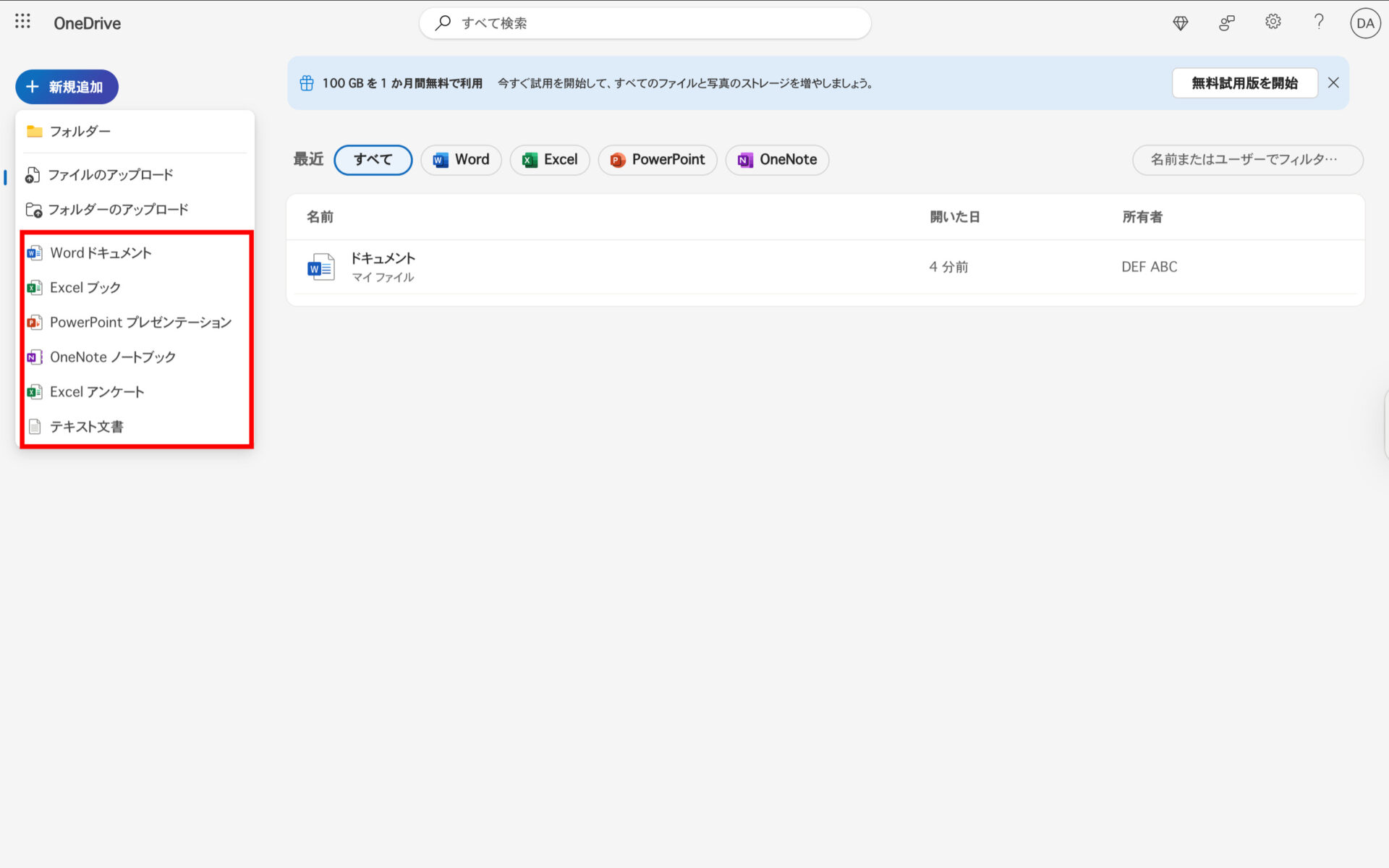Open the OneDrive settings gear
Viewport: 1389px width, 868px height.
(1273, 22)
